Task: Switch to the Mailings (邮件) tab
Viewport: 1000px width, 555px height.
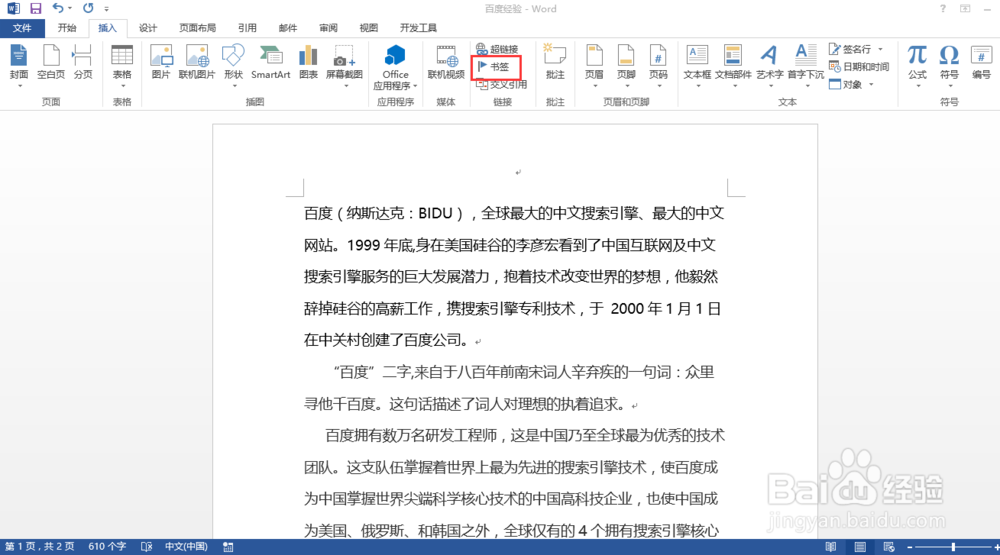Action: pos(288,28)
